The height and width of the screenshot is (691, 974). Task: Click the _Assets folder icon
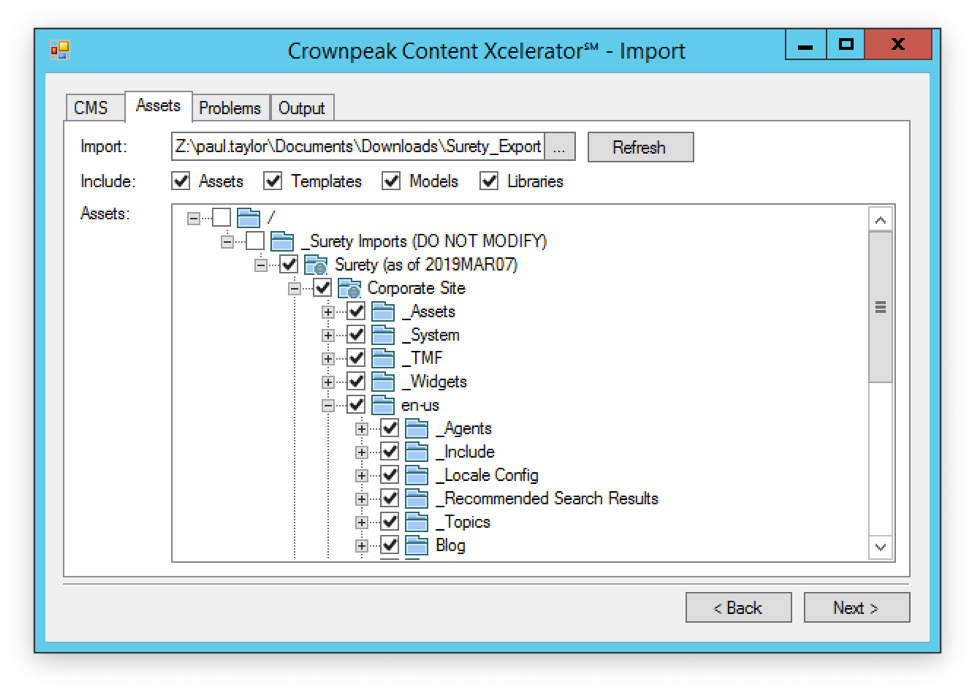[x=383, y=311]
